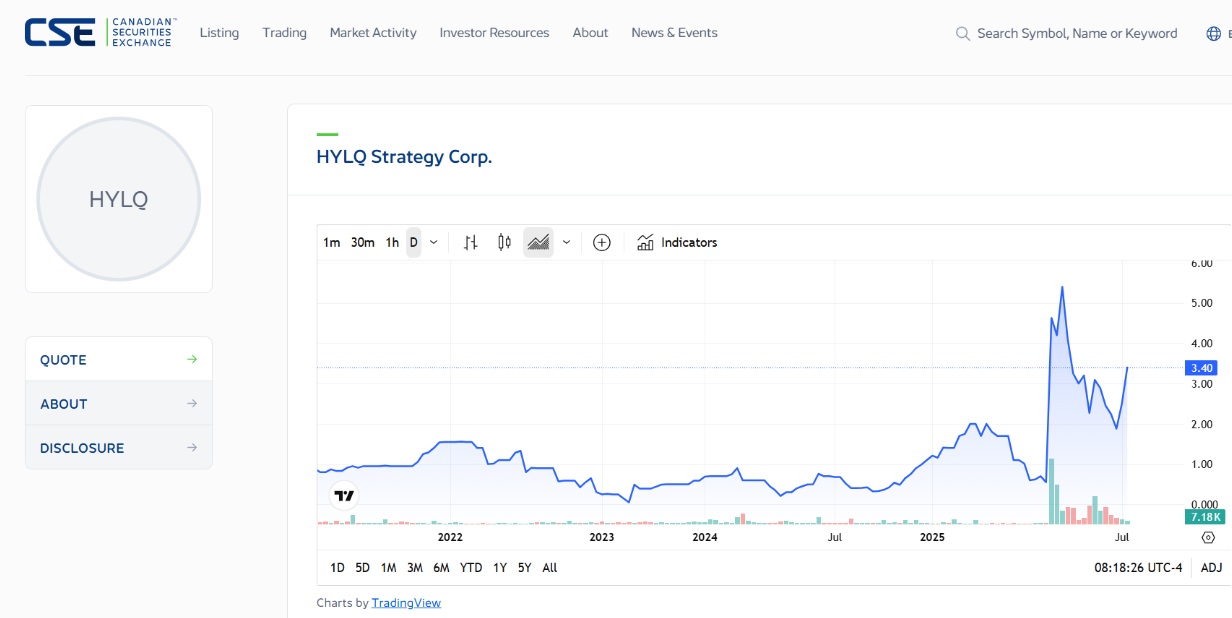The height and width of the screenshot is (618, 1232).
Task: Click the 3.40 price label
Action: coord(1201,368)
